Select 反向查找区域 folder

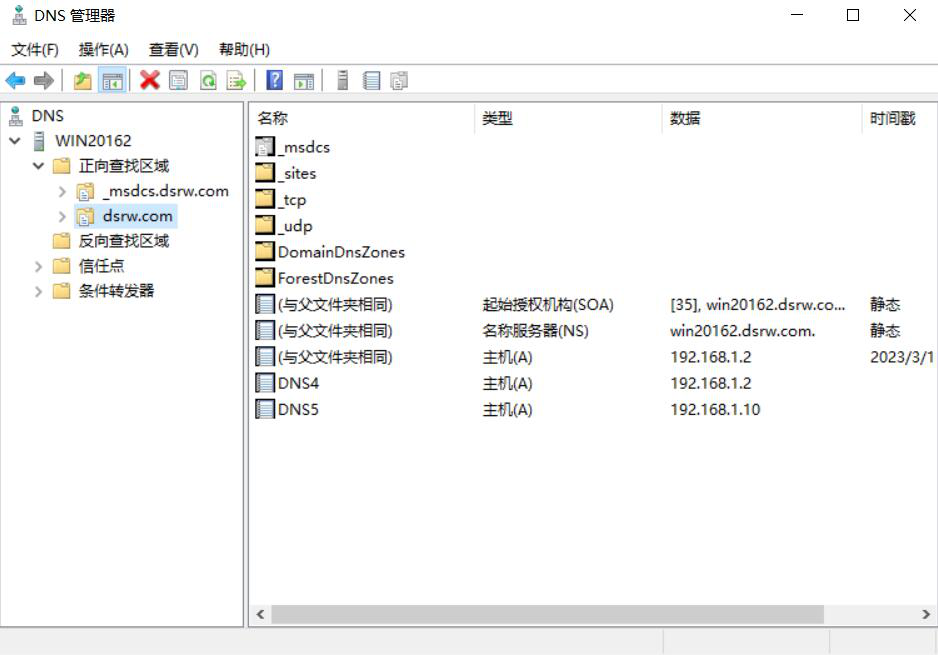124,241
